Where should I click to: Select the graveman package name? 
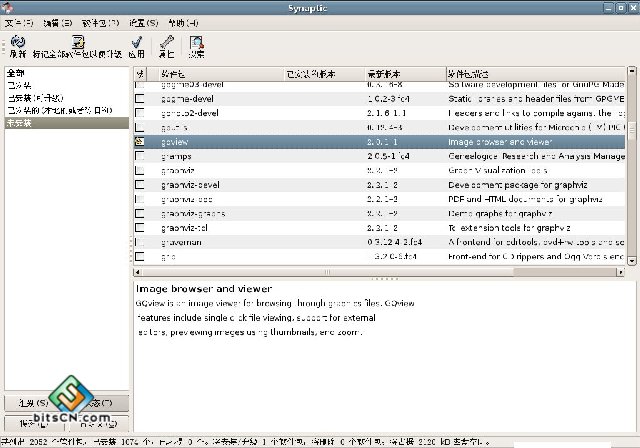181,242
